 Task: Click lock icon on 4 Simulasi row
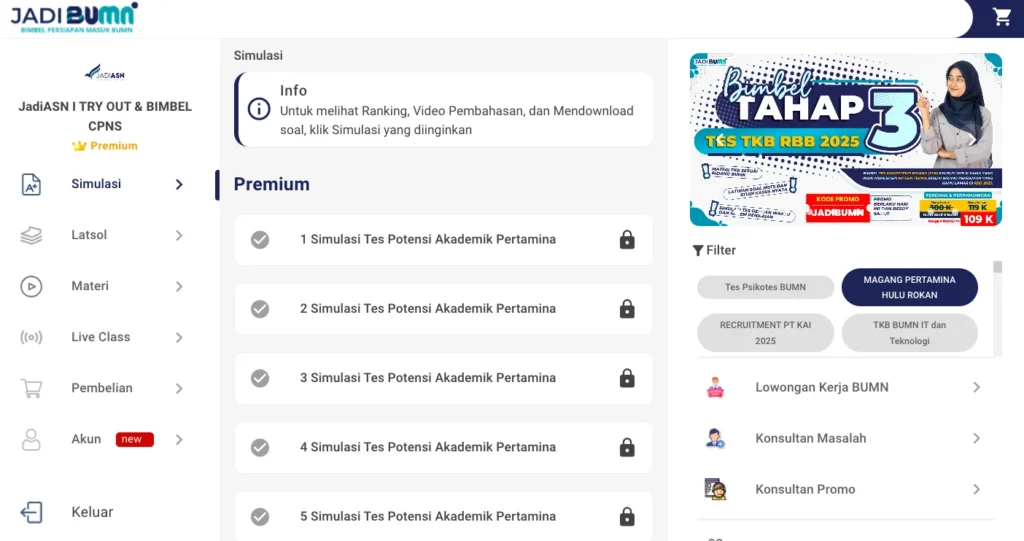tap(627, 447)
